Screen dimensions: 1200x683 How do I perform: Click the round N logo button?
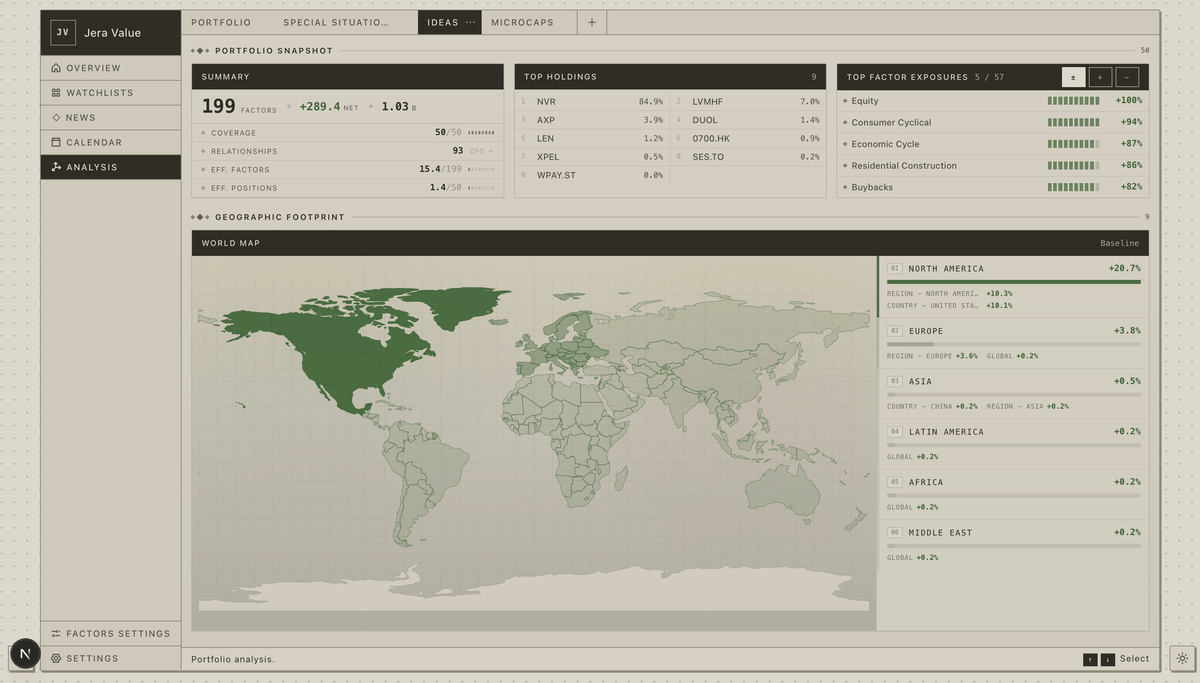click(x=25, y=654)
